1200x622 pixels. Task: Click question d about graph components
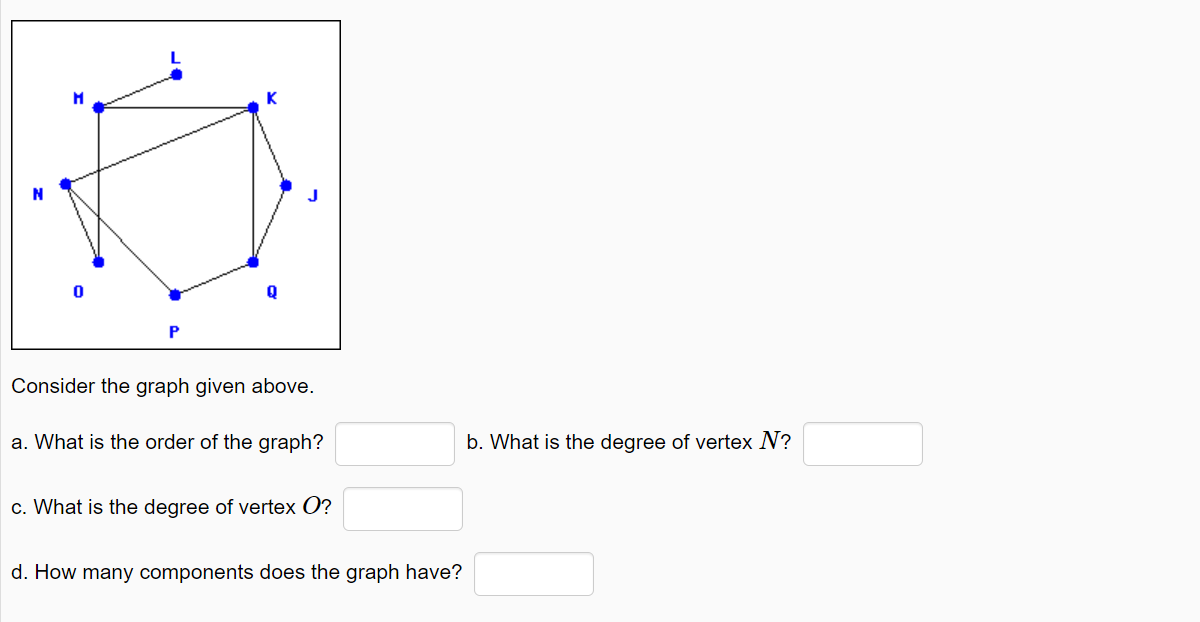tap(236, 572)
